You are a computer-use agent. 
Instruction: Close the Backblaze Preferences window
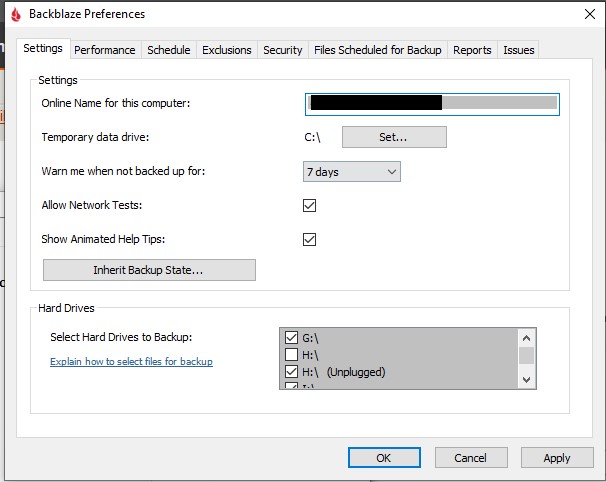(589, 14)
